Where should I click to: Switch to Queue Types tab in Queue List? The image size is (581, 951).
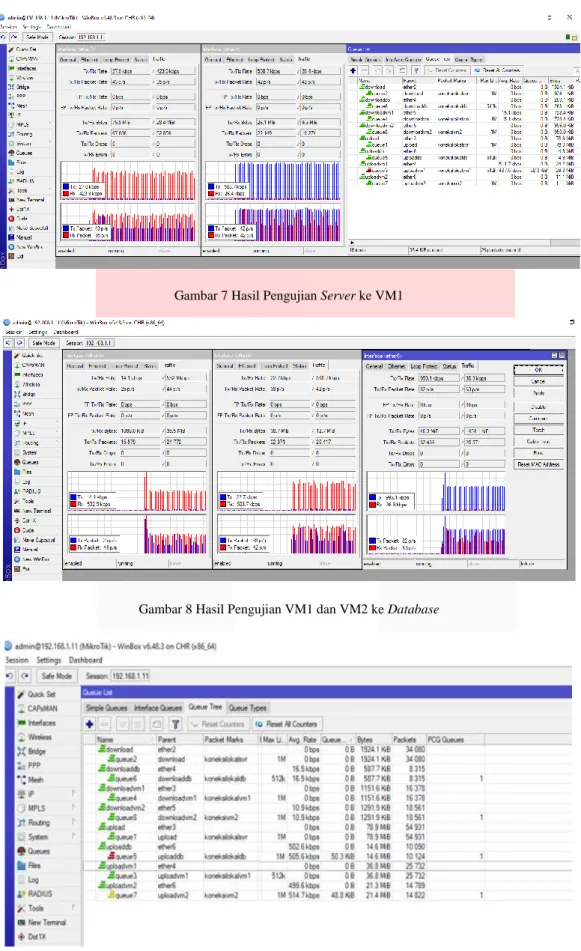(247, 708)
